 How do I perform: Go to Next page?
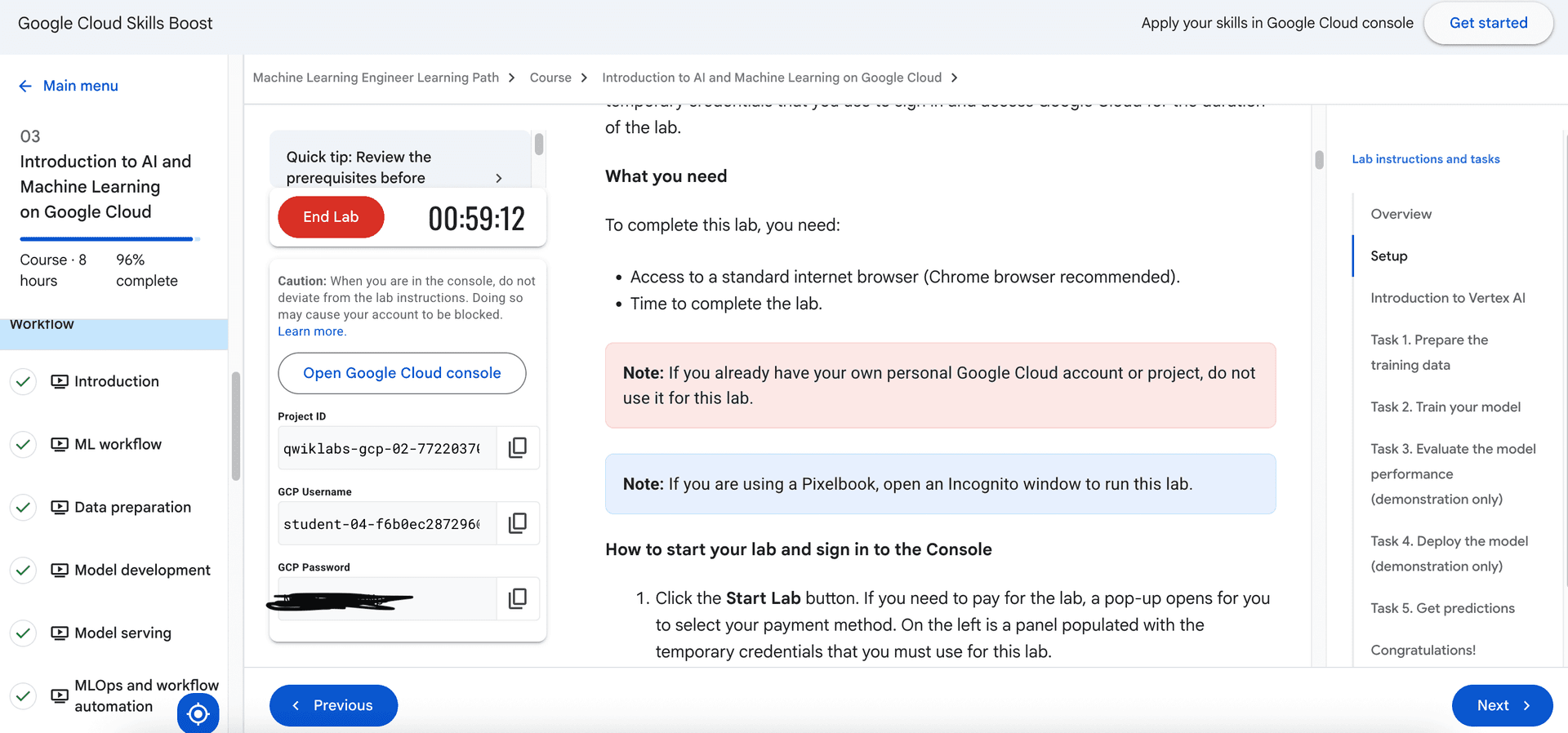(x=1502, y=705)
